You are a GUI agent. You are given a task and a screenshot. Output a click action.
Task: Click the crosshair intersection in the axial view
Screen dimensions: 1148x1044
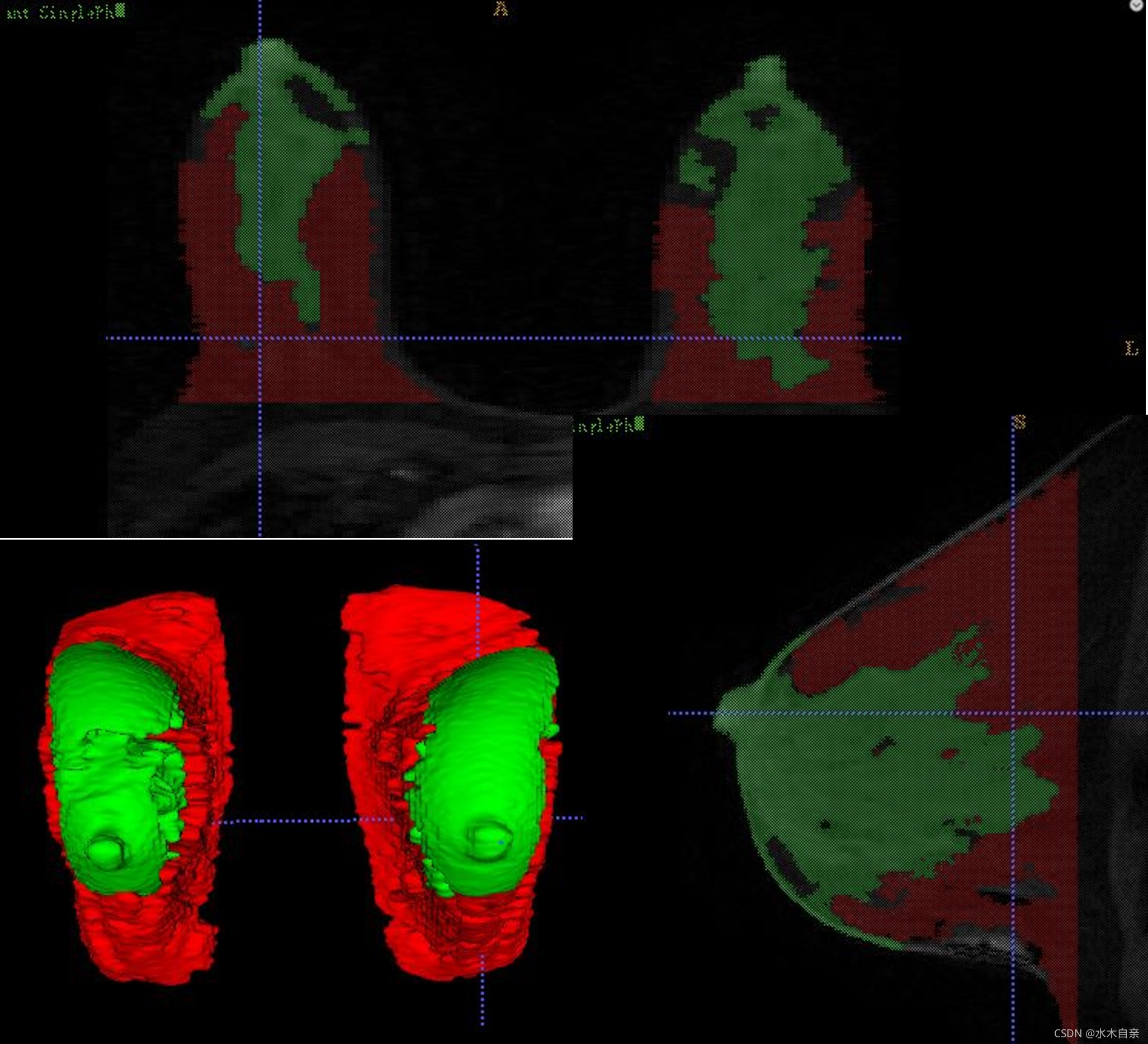[260, 338]
